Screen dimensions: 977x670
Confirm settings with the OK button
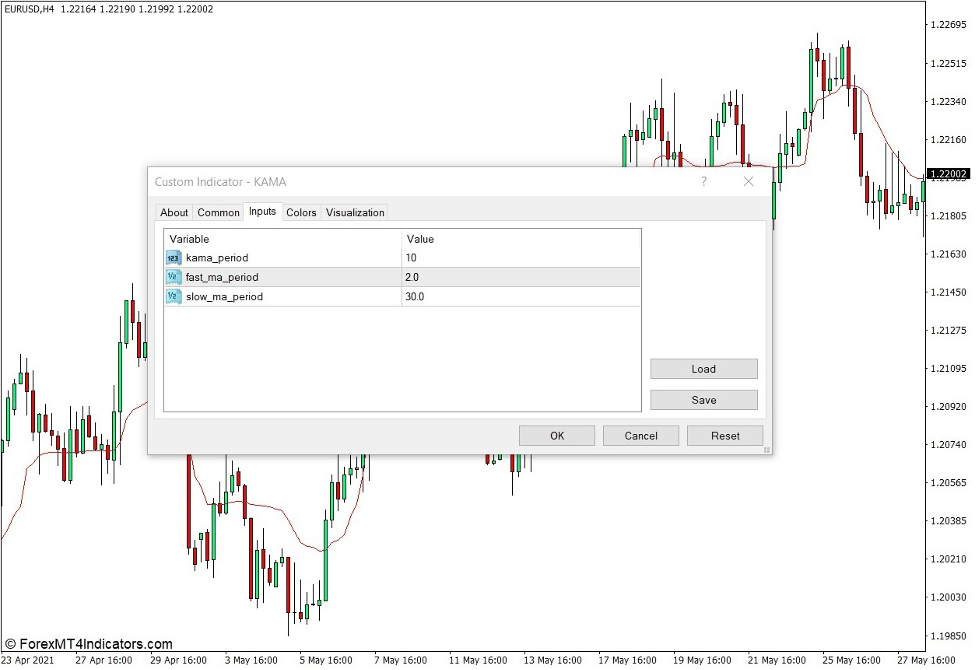pos(556,435)
